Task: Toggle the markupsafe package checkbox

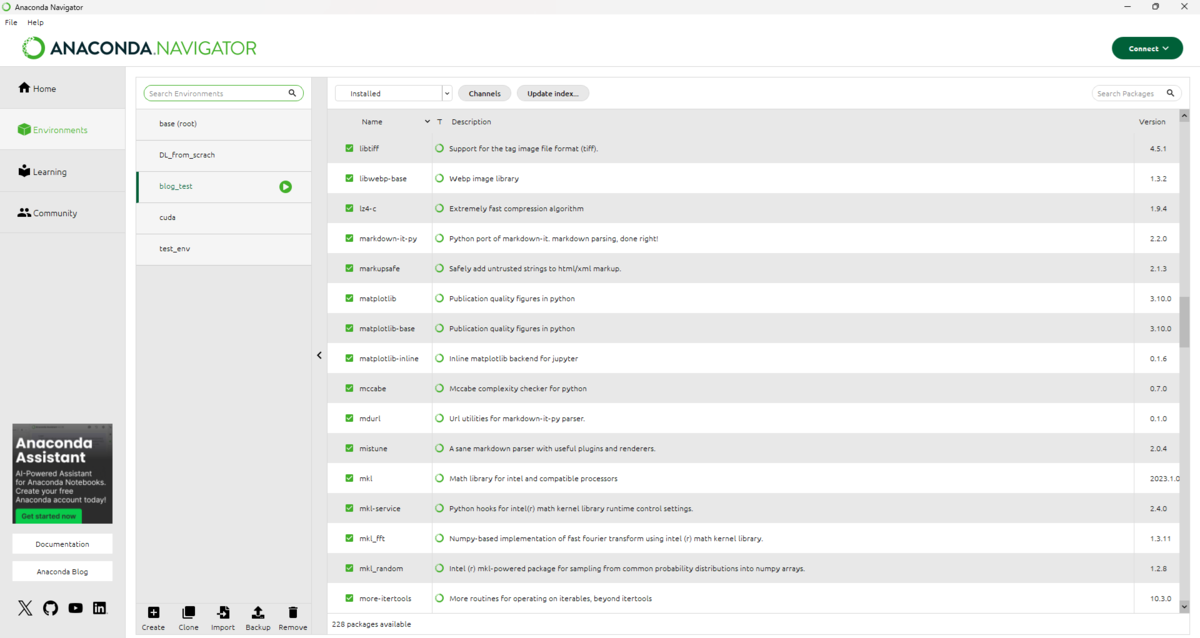Action: (x=349, y=268)
